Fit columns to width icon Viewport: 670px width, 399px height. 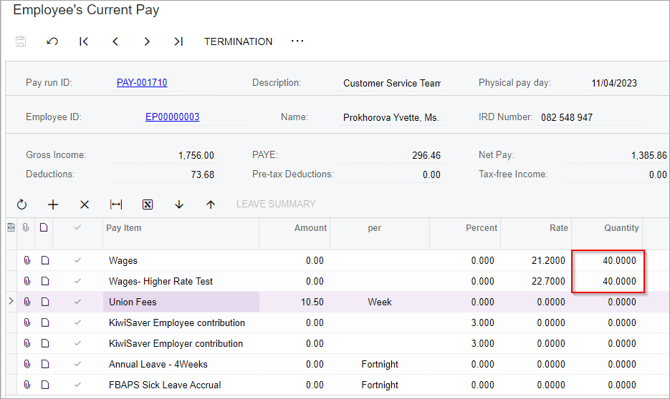[116, 205]
